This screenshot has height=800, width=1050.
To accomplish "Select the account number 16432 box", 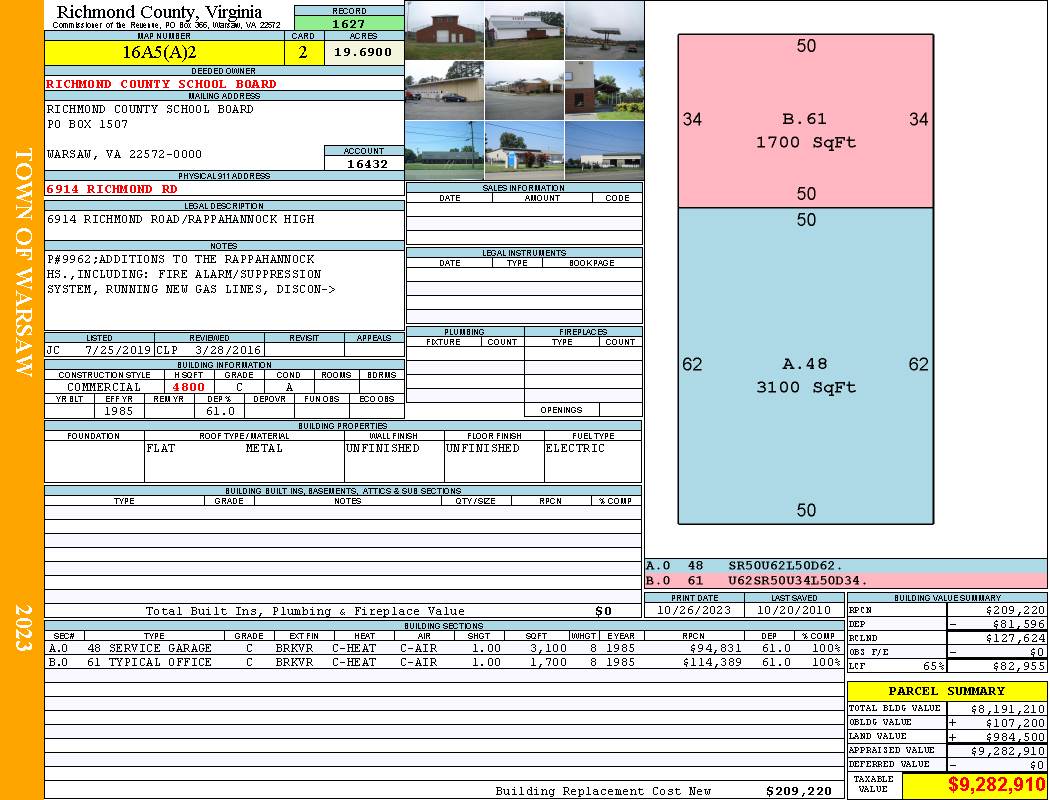I will coord(364,164).
